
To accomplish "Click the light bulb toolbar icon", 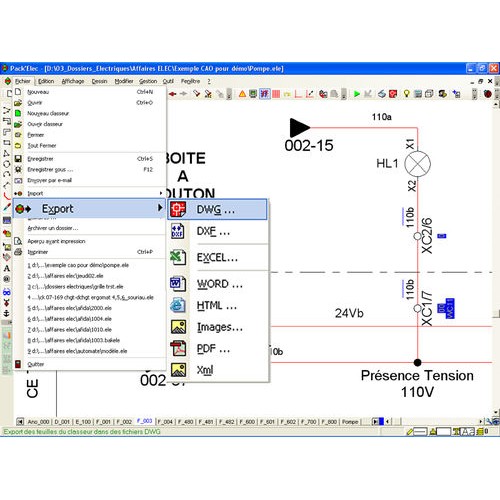I will point(406,94).
